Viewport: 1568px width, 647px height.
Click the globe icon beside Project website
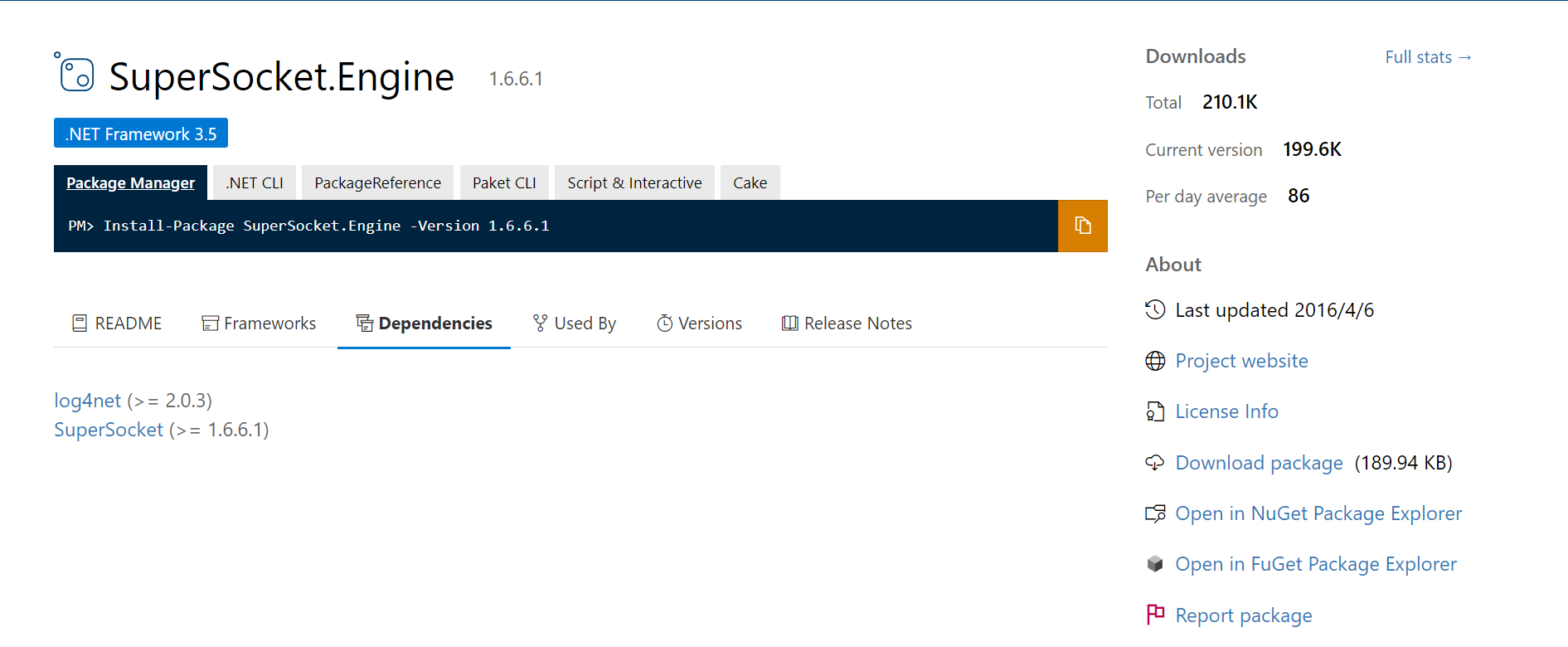[1155, 361]
